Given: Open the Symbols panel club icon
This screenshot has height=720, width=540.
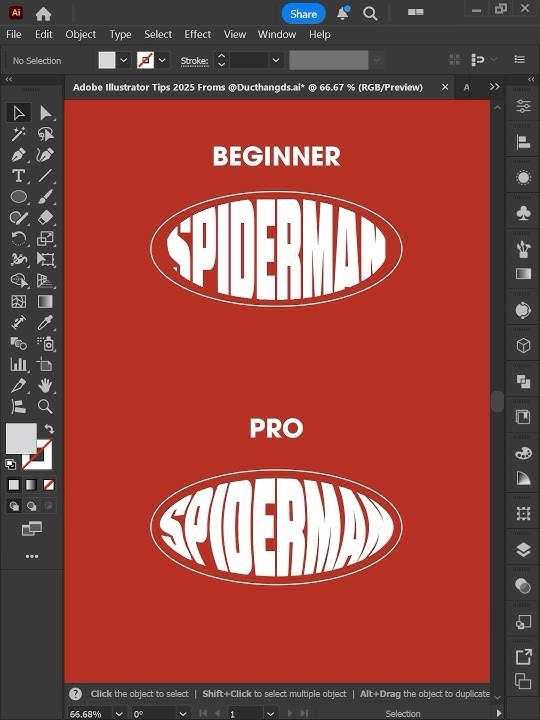Looking at the screenshot, I should click(523, 213).
